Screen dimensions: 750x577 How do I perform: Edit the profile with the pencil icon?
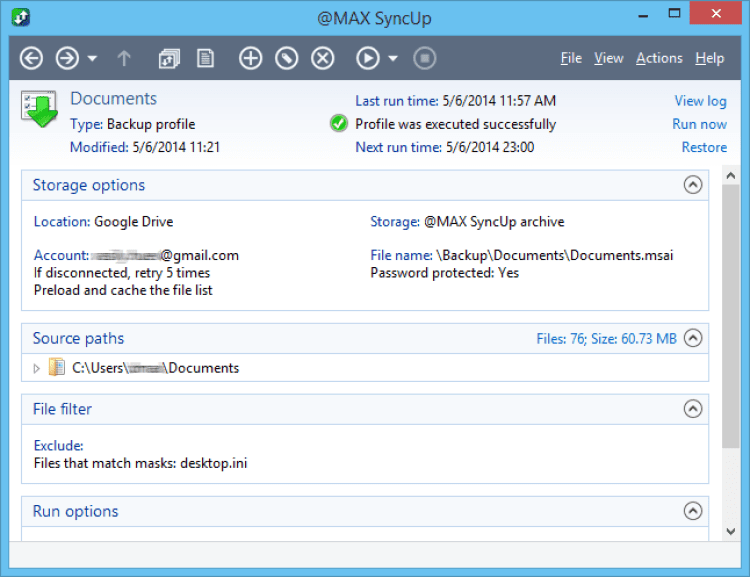[287, 58]
